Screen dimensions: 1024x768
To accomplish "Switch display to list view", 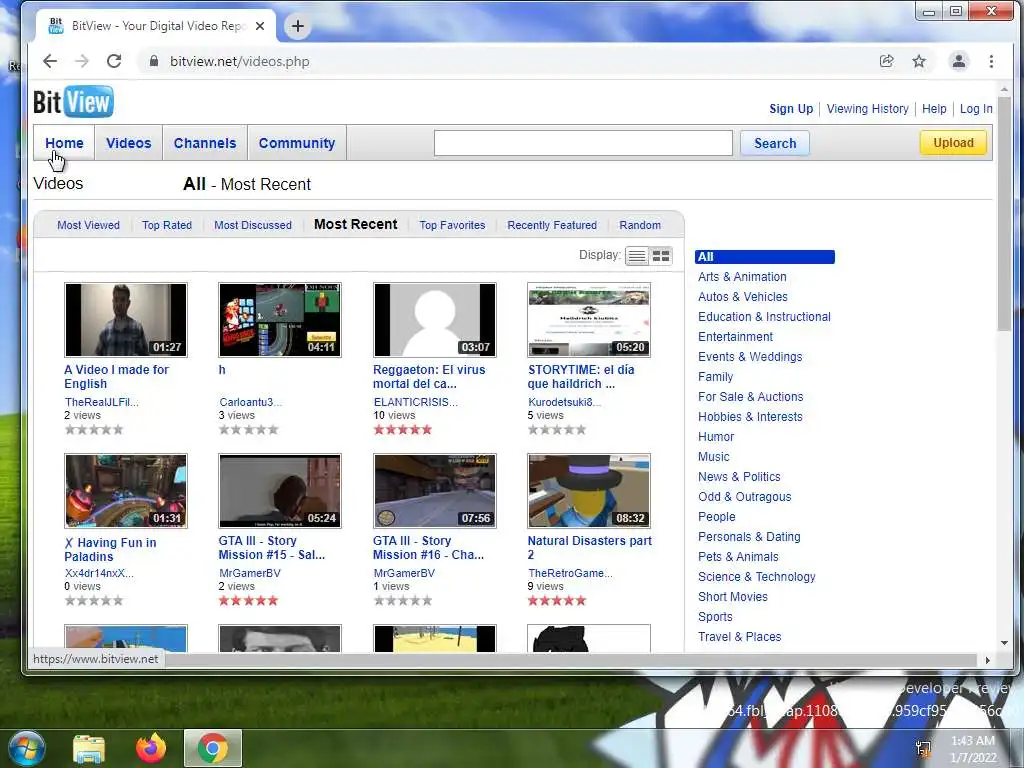I will coord(637,256).
